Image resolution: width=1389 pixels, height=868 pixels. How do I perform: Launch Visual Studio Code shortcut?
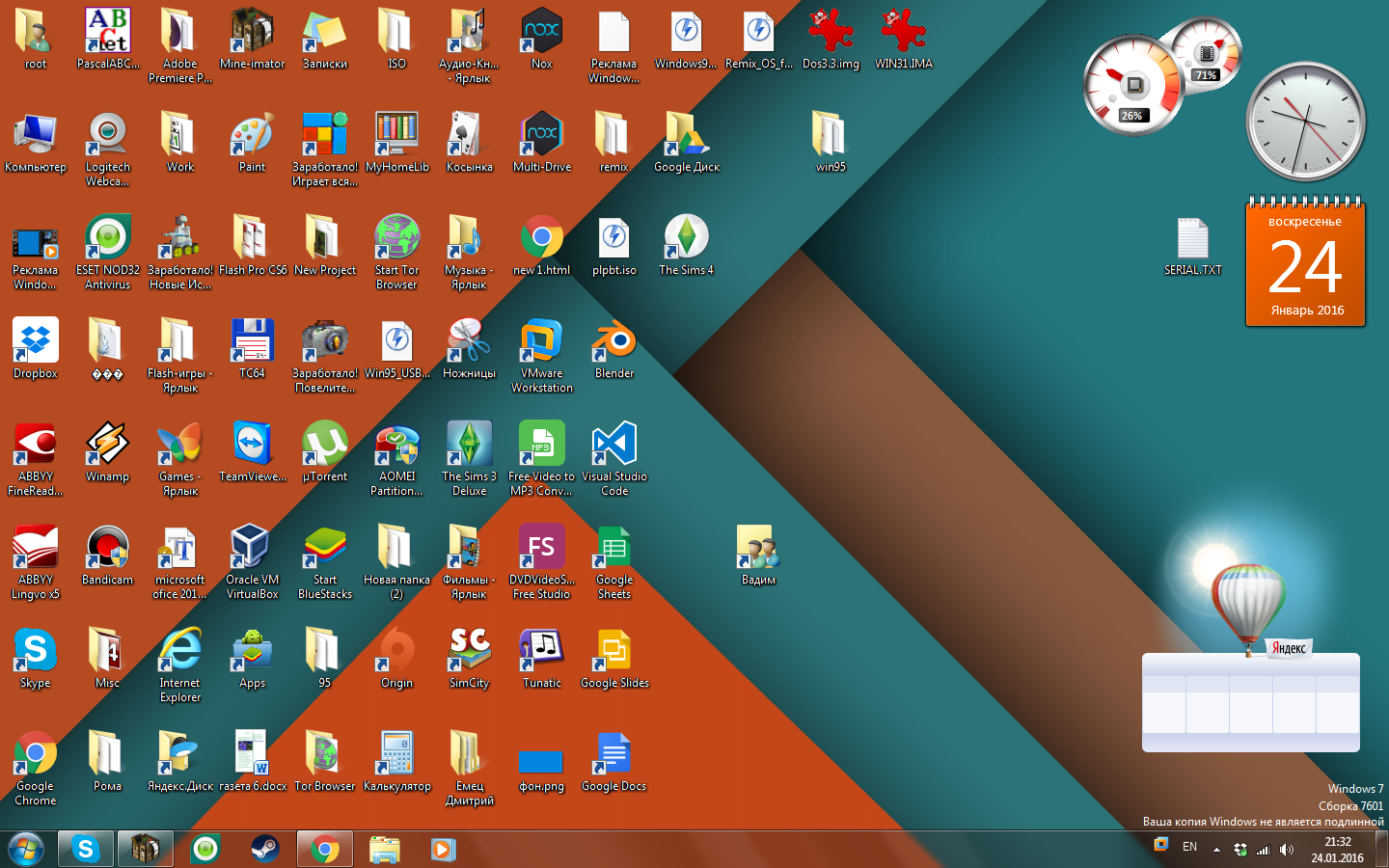(x=614, y=458)
